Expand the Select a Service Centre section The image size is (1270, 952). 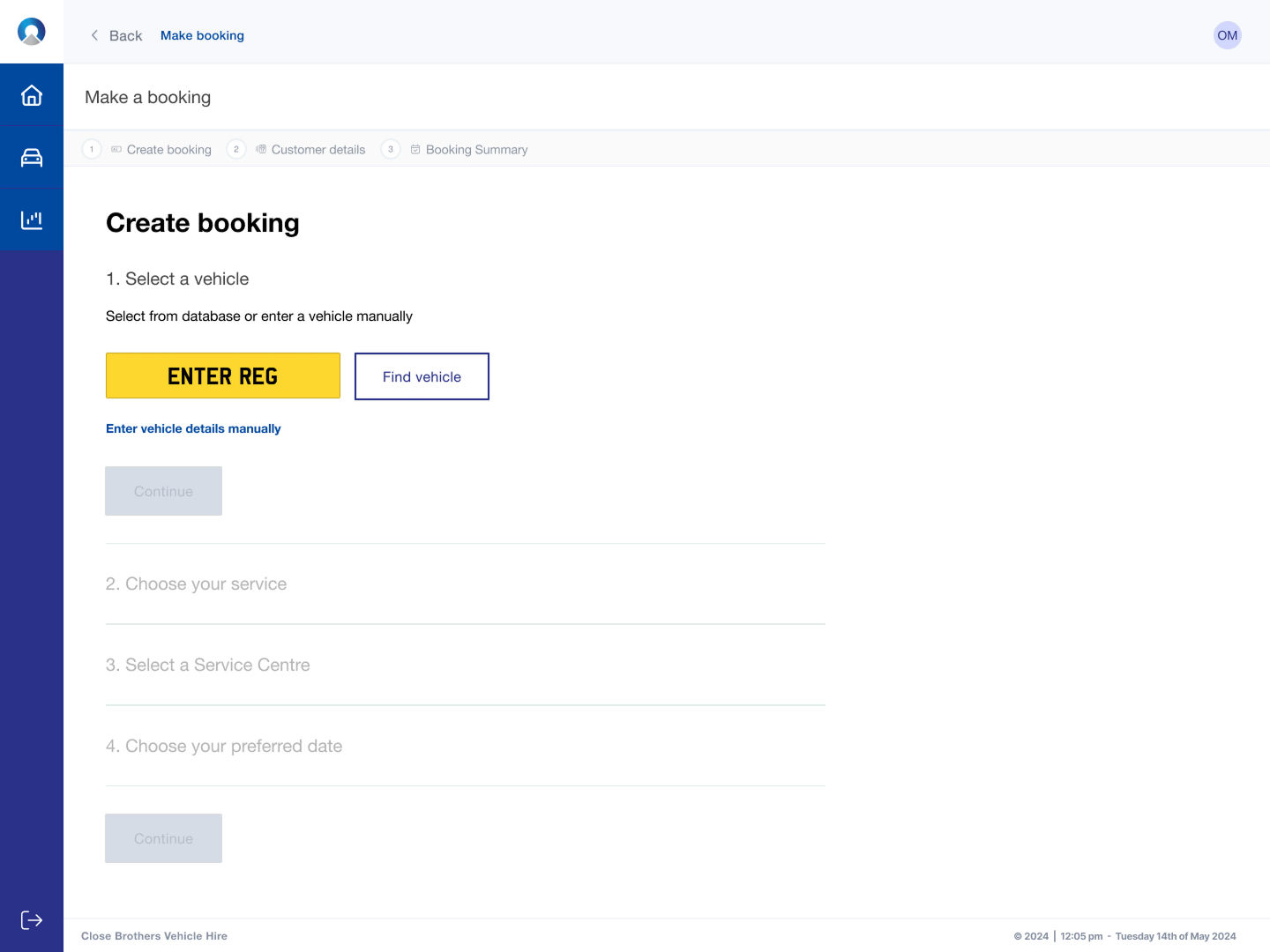pos(208,665)
